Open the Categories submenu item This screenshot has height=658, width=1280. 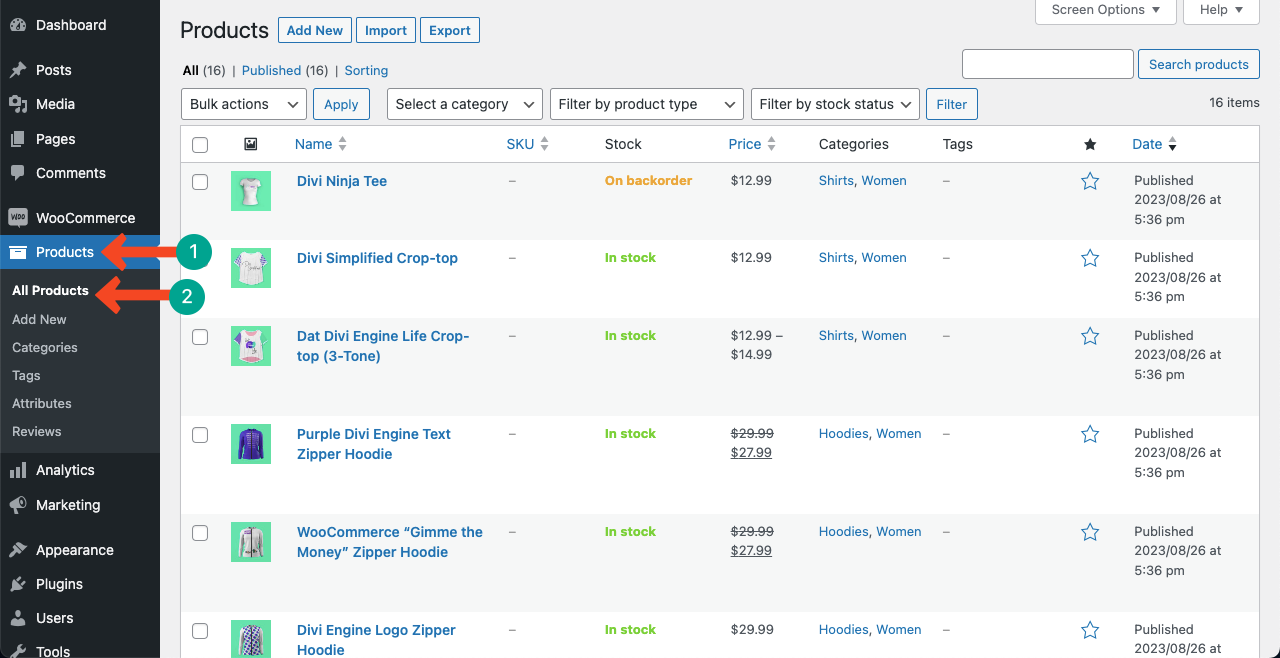point(45,347)
